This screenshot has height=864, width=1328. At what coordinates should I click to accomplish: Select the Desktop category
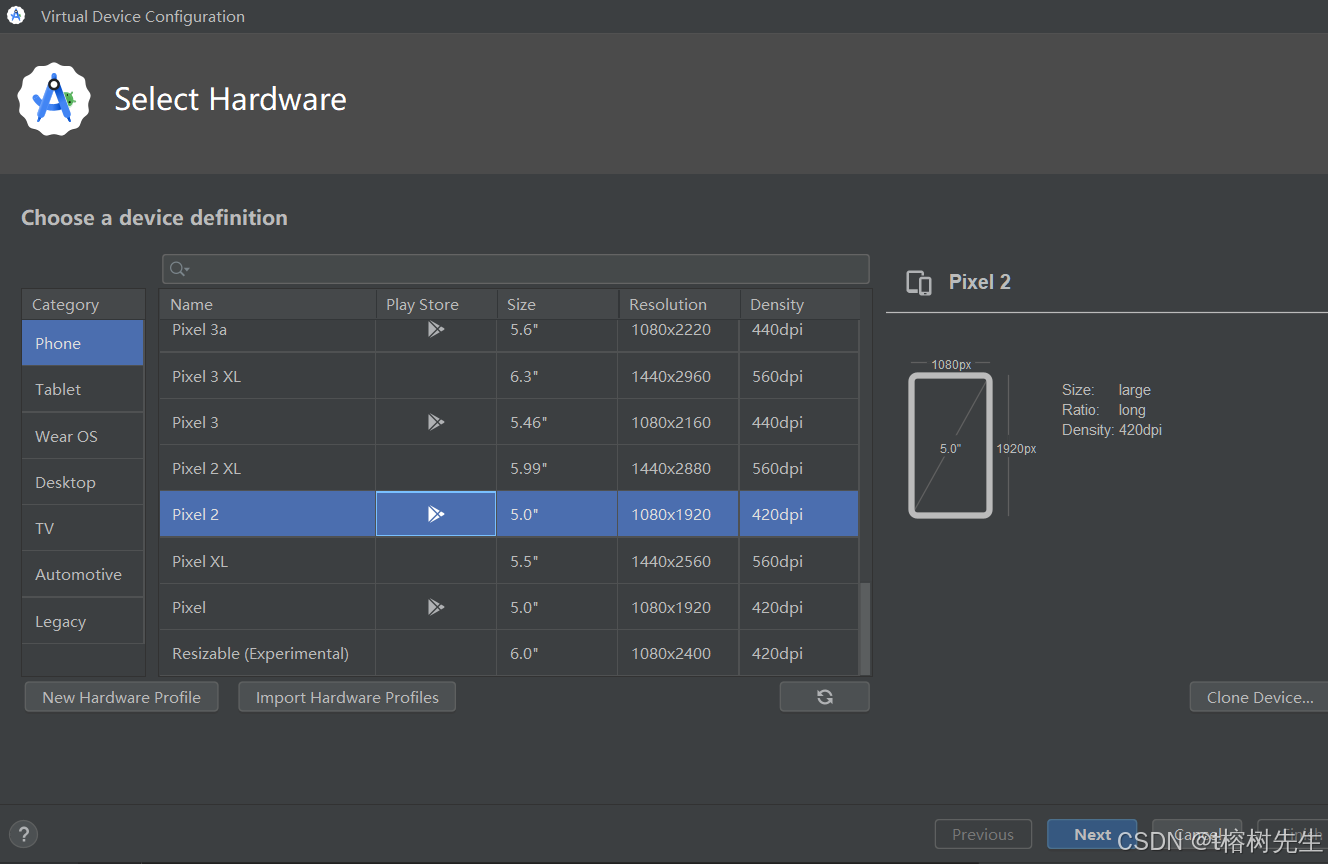[83, 482]
